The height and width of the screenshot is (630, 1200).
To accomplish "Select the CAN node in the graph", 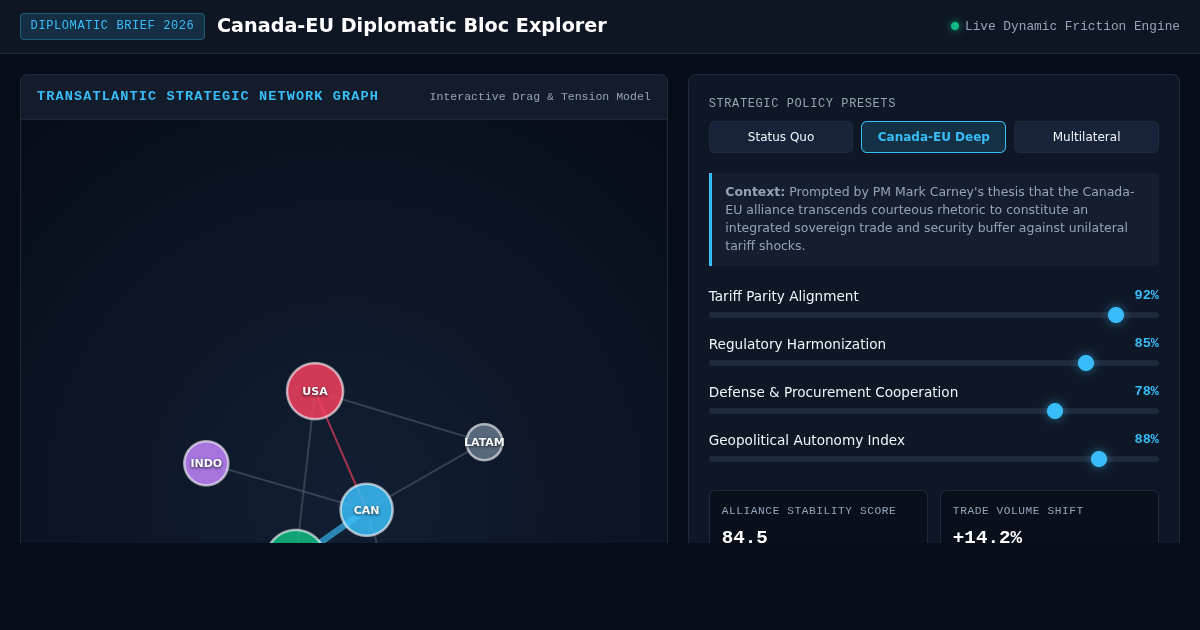I will click(x=366, y=510).
